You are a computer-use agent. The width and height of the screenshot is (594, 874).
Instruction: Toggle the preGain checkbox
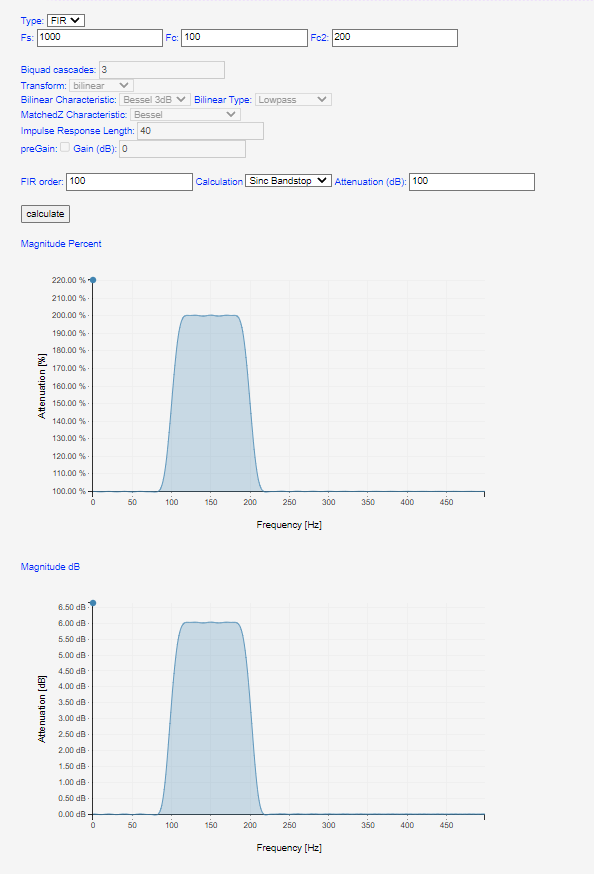(x=65, y=147)
